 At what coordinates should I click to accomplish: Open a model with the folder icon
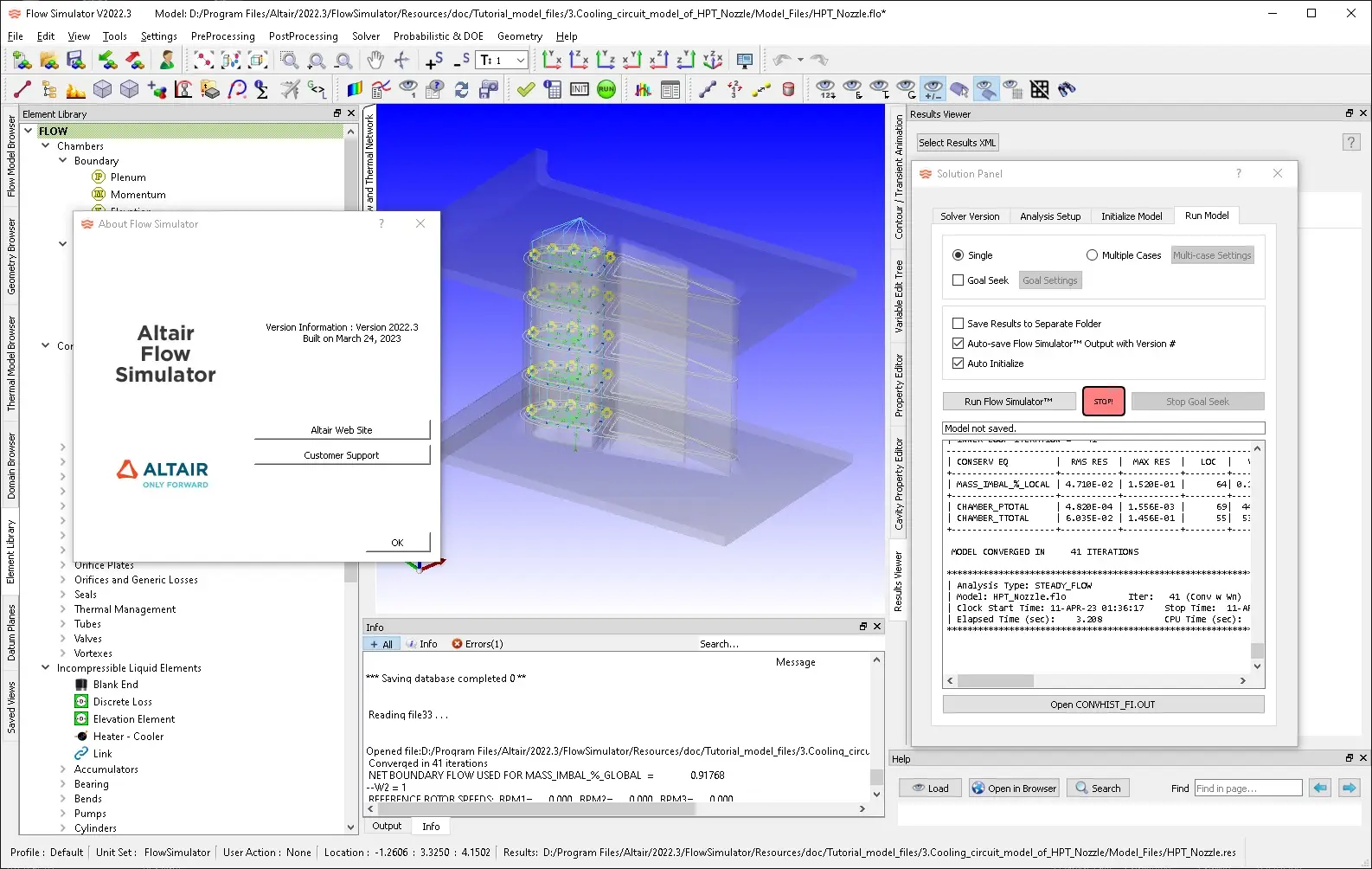click(x=49, y=60)
